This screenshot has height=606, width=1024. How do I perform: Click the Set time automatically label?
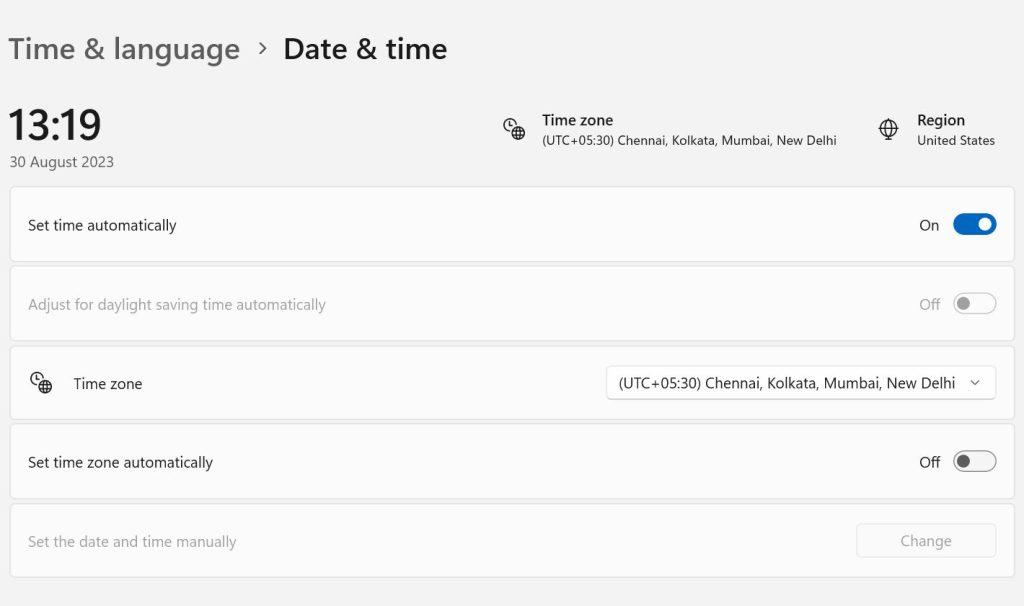click(x=102, y=226)
